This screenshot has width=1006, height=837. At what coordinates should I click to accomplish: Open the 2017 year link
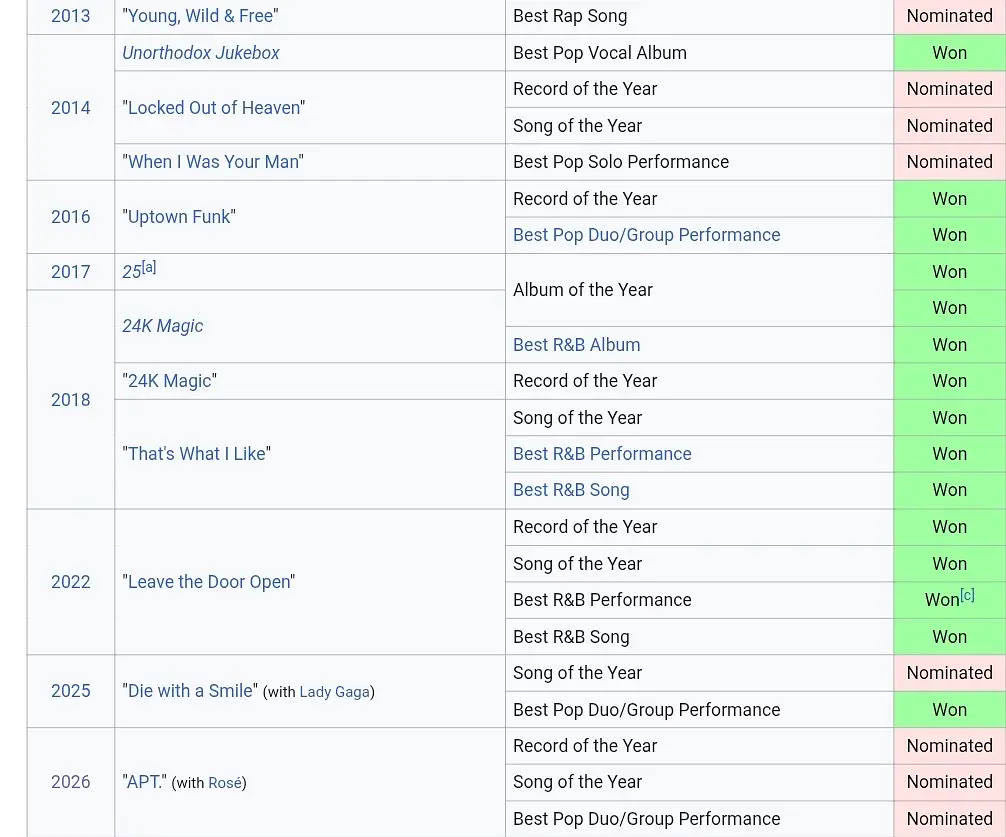point(71,272)
